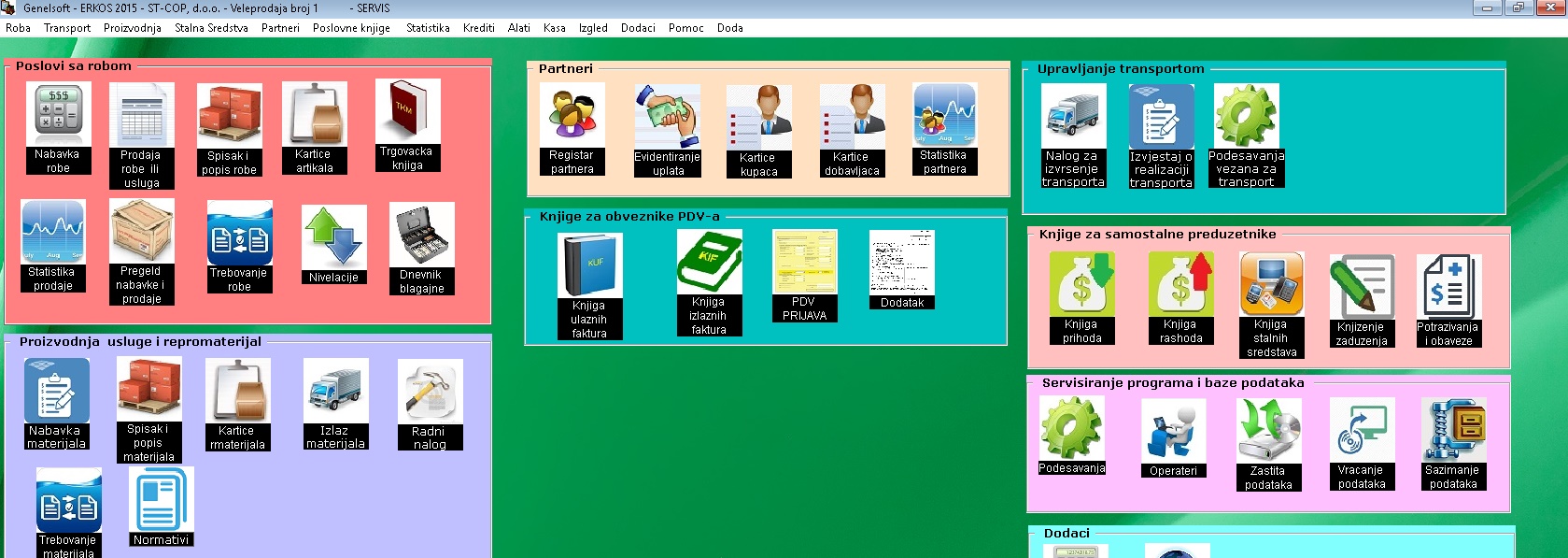
Task: Open Dnevnik blagajne cash register icon
Action: [x=421, y=235]
